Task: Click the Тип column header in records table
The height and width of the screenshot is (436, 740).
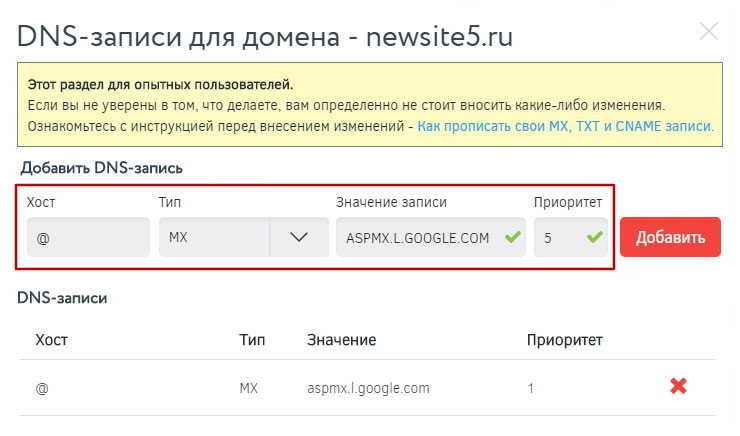Action: click(x=252, y=340)
